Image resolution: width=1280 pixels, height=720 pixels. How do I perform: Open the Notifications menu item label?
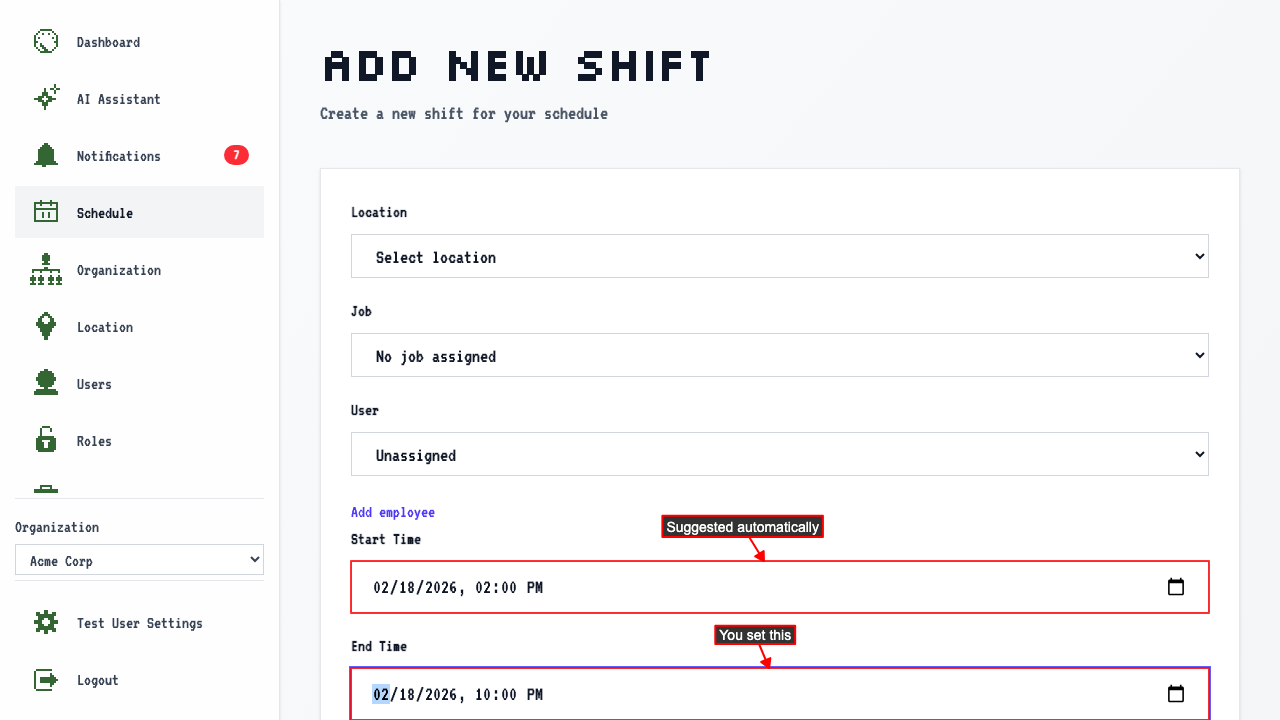coord(119,156)
